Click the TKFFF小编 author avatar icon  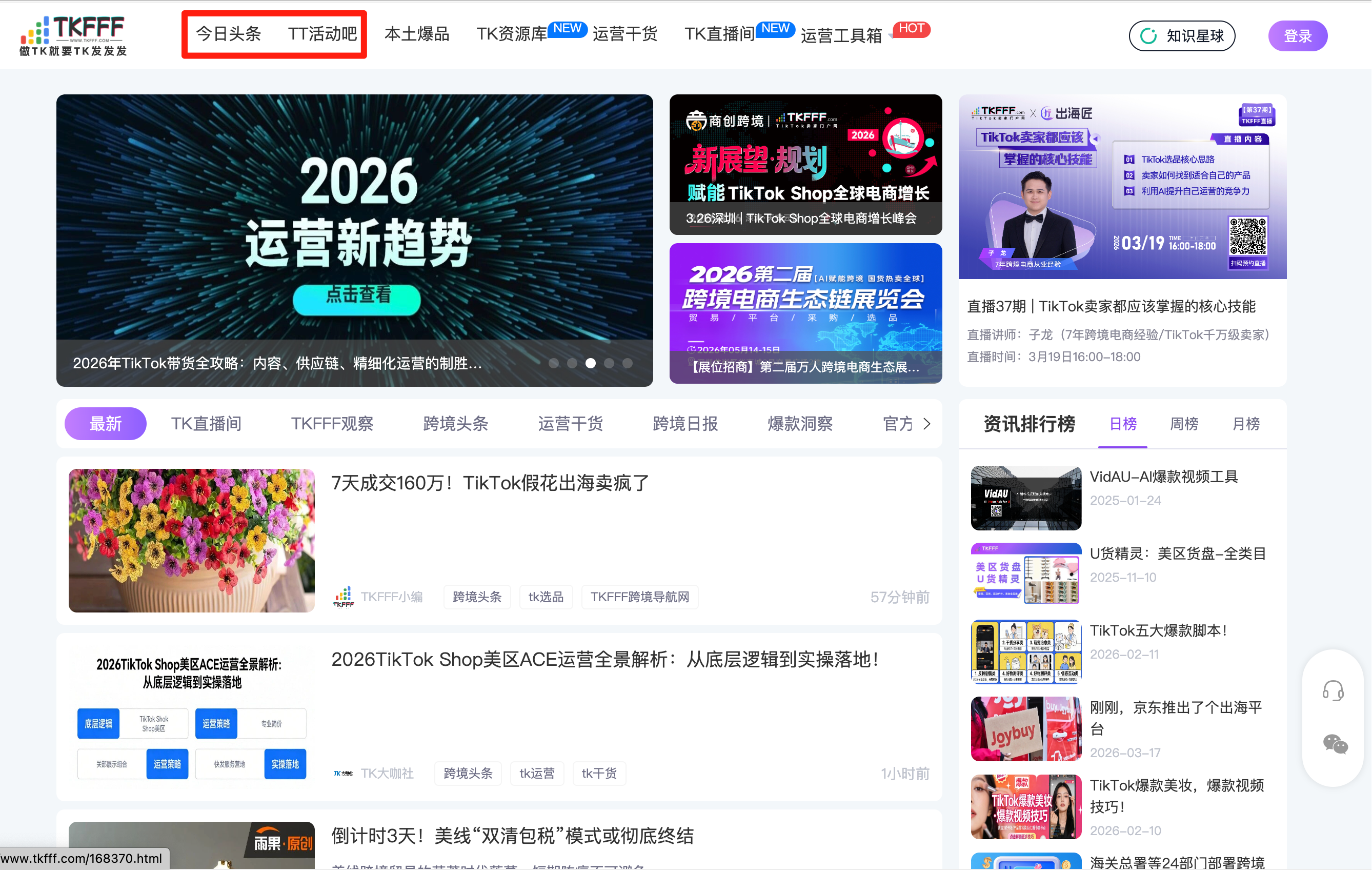point(343,597)
